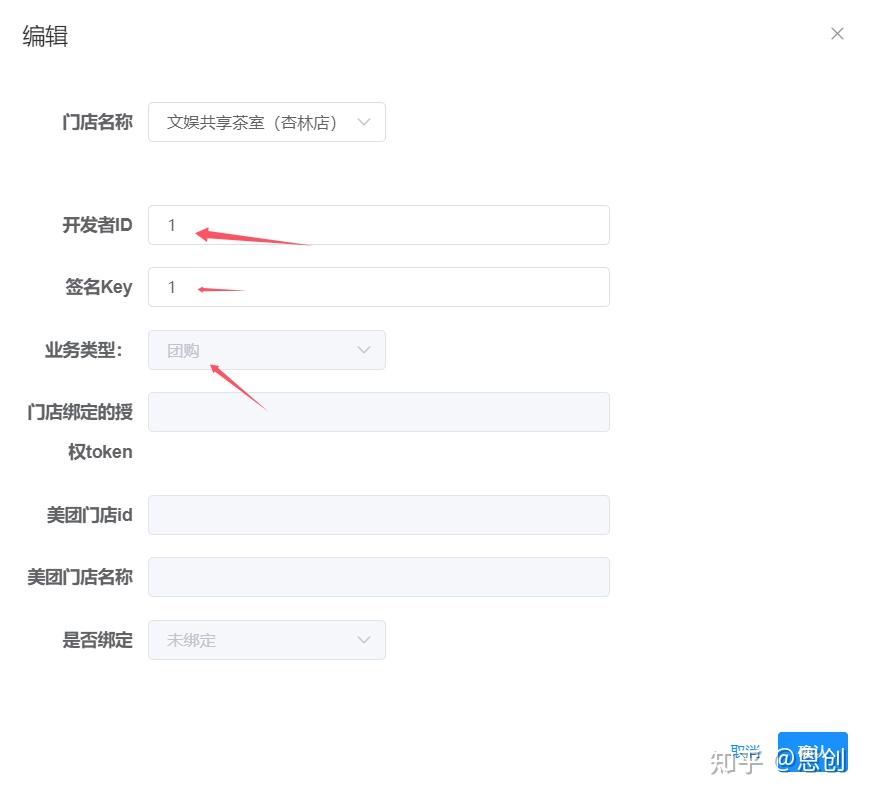Viewport: 869px width, 796px height.
Task: Open the 门店名称 dropdown
Action: [267, 122]
